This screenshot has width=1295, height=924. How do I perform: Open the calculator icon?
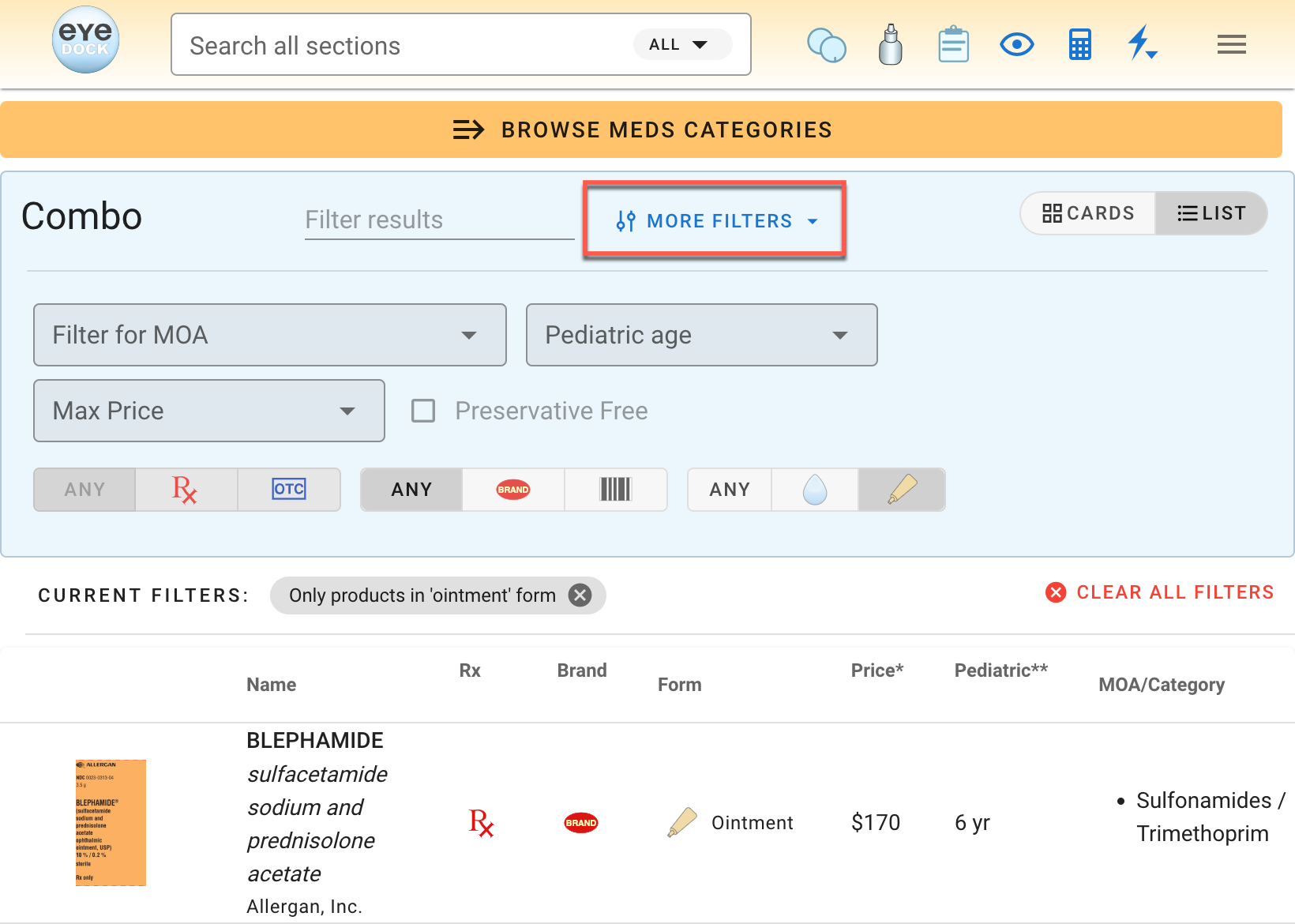[1079, 45]
